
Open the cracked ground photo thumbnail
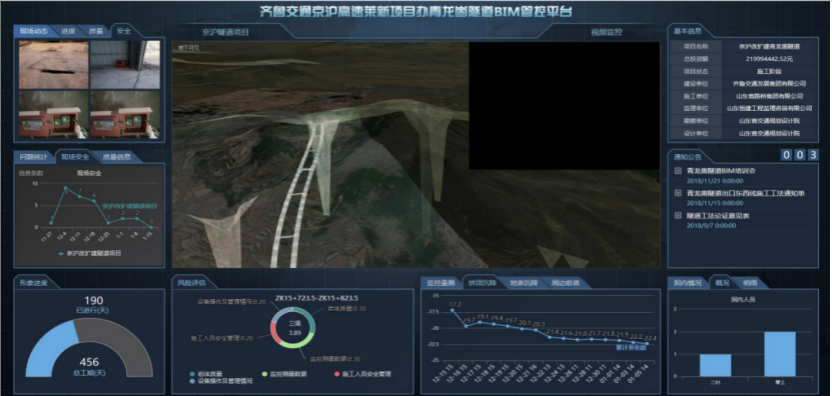coord(54,65)
